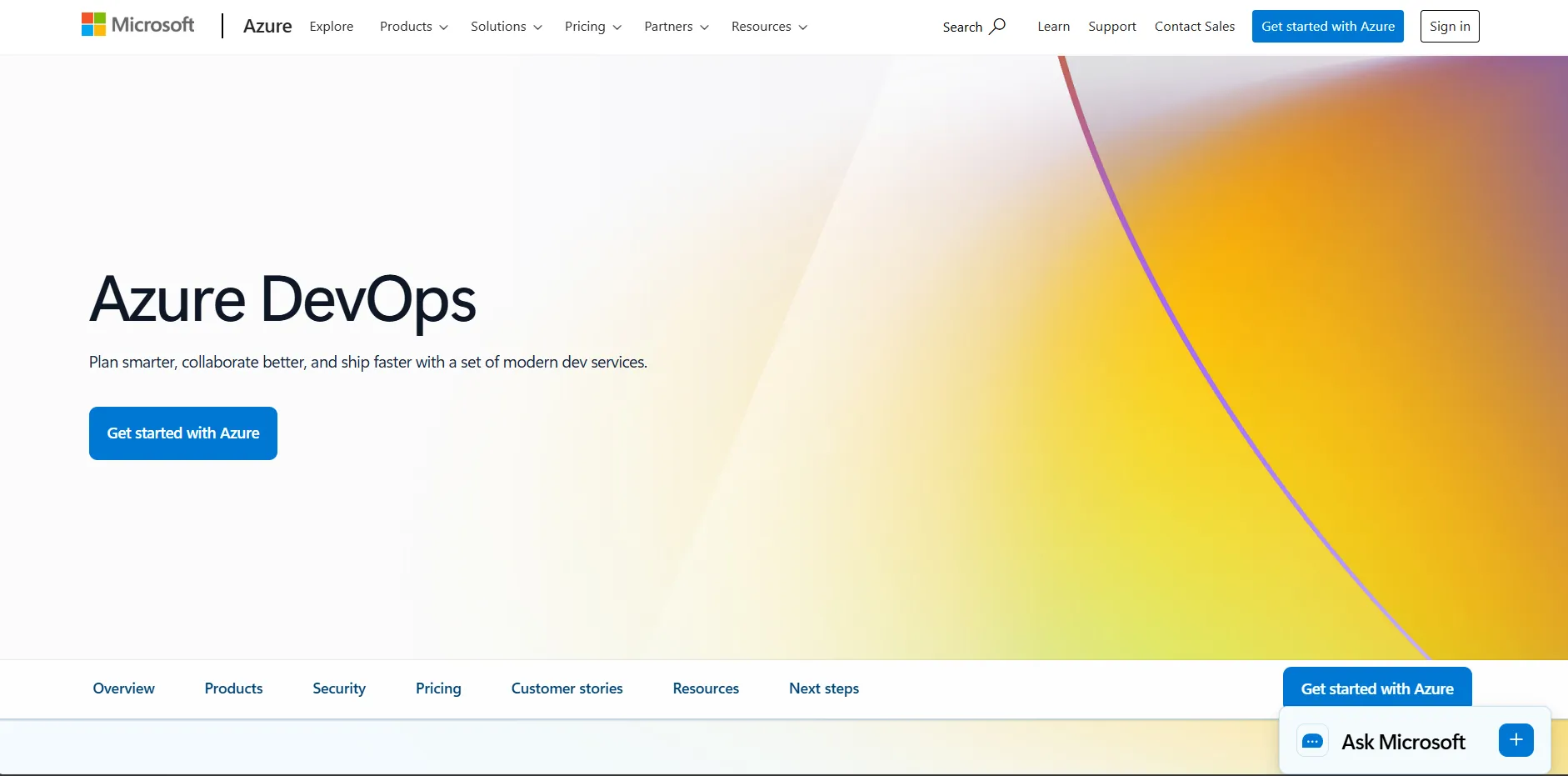This screenshot has width=1568, height=776.
Task: Click the Ask Microsoft chat bubble icon
Action: (x=1312, y=741)
